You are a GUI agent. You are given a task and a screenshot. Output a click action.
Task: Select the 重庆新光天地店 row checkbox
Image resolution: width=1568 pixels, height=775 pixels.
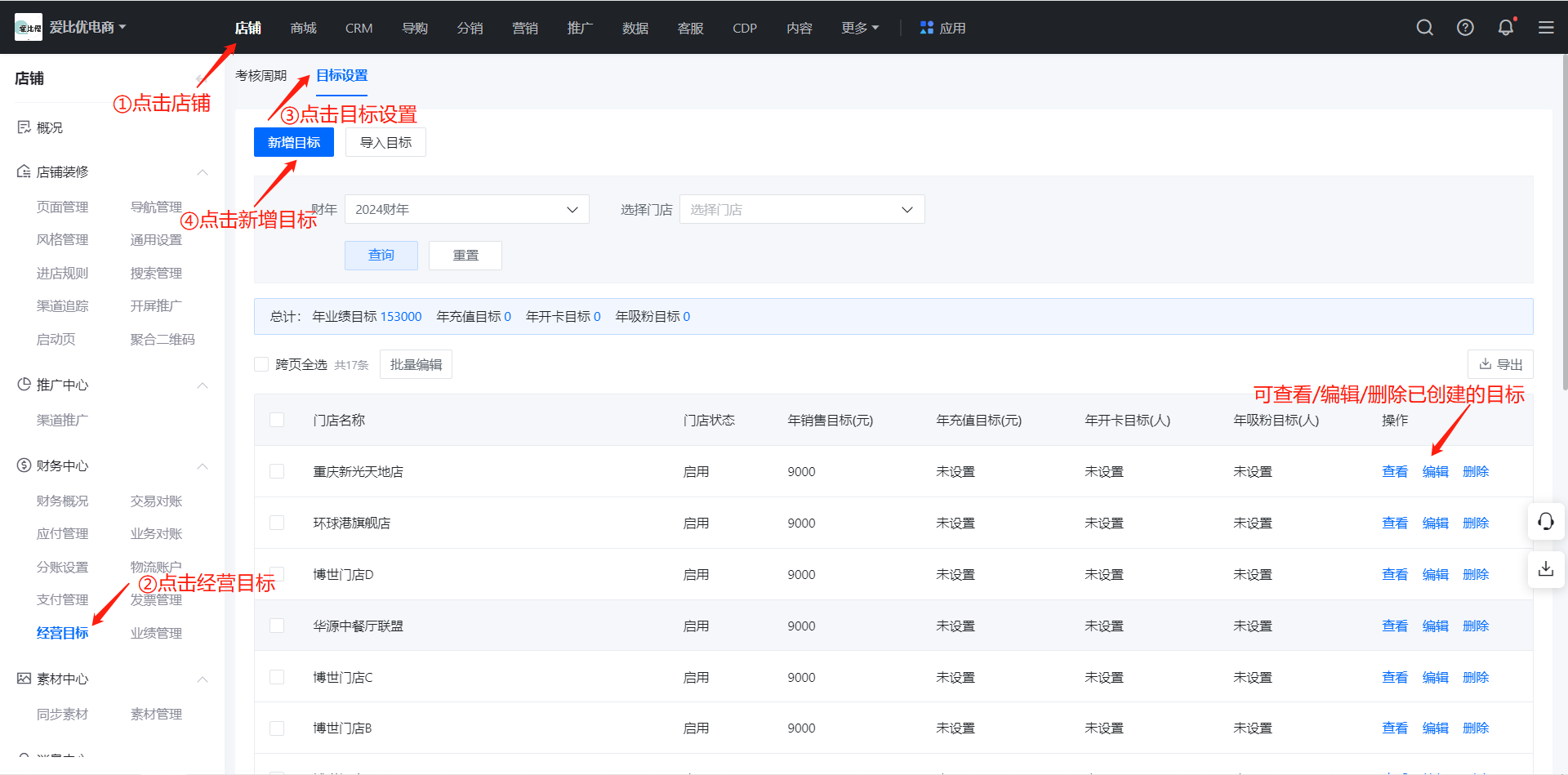[x=277, y=471]
